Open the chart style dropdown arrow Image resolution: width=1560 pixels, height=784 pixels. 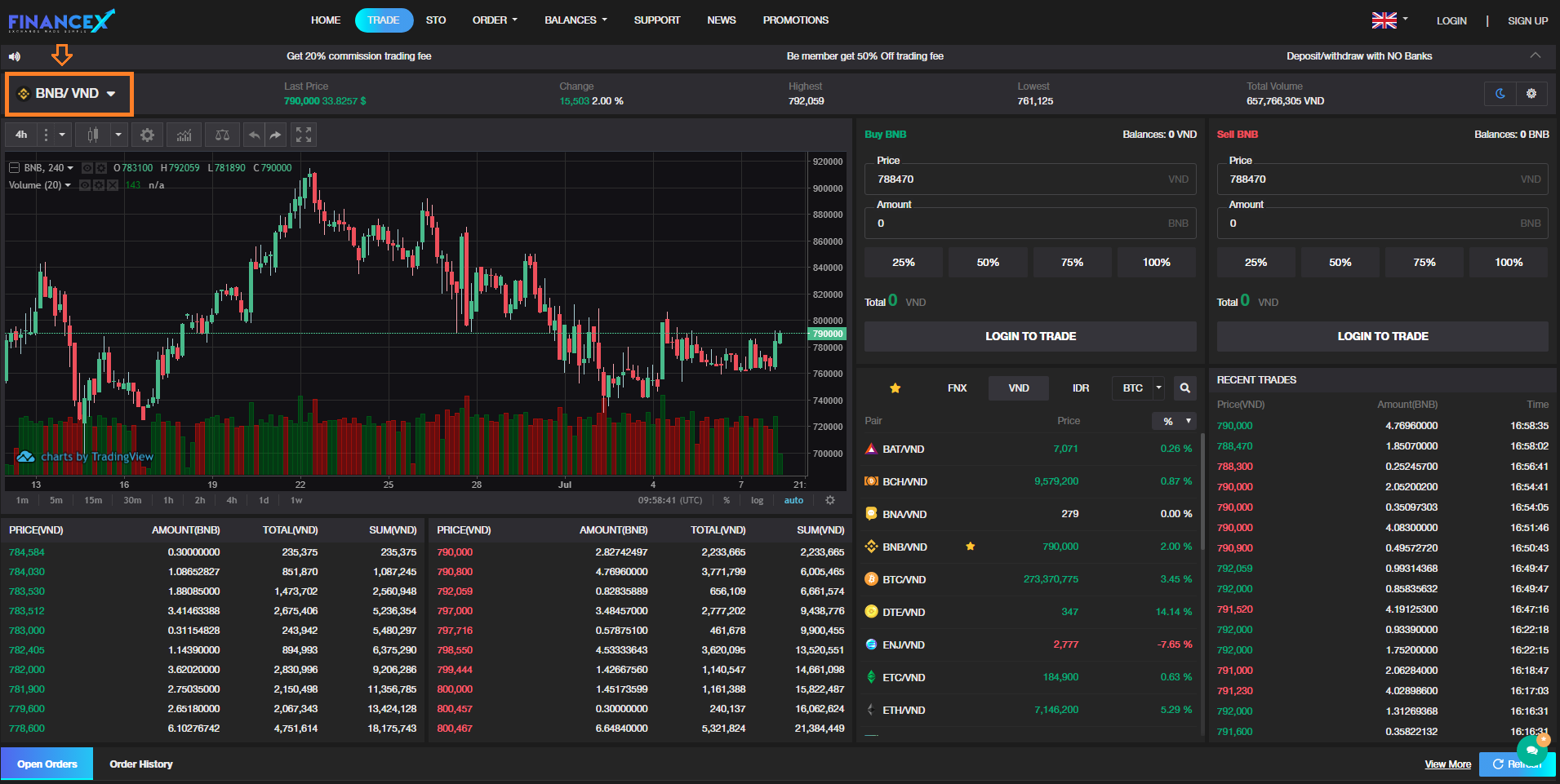tap(118, 135)
